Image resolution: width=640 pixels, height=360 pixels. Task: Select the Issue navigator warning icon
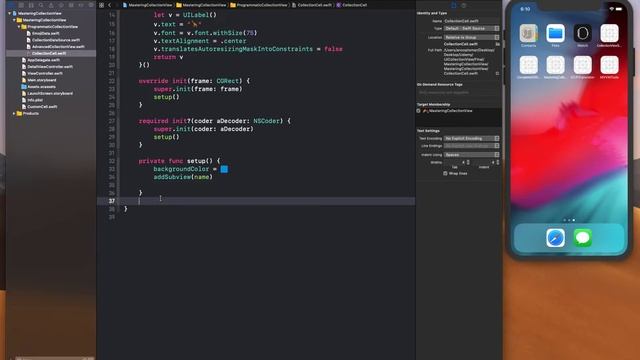pyautogui.click(x=51, y=5)
